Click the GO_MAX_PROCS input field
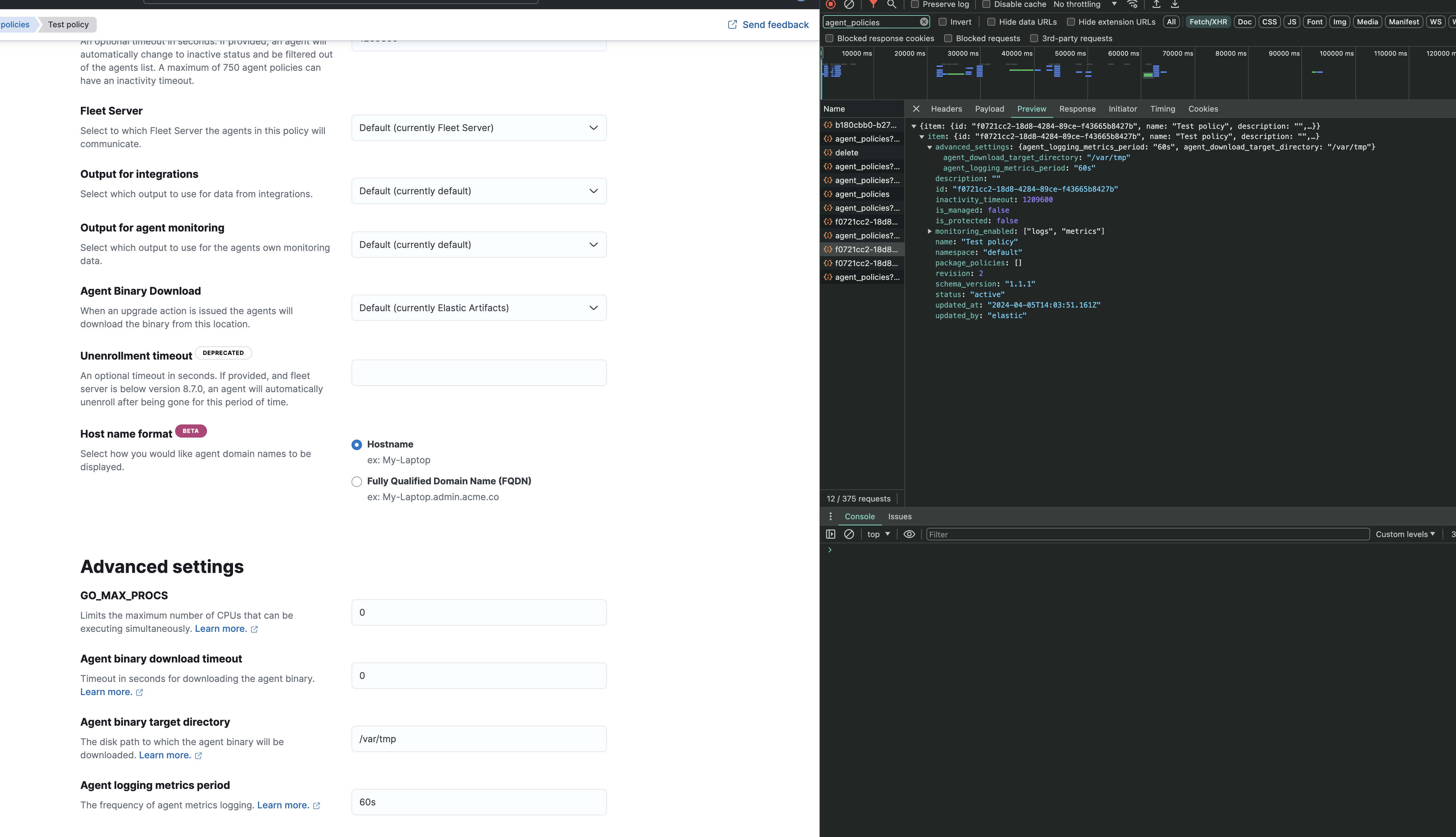The height and width of the screenshot is (837, 1456). tap(479, 613)
